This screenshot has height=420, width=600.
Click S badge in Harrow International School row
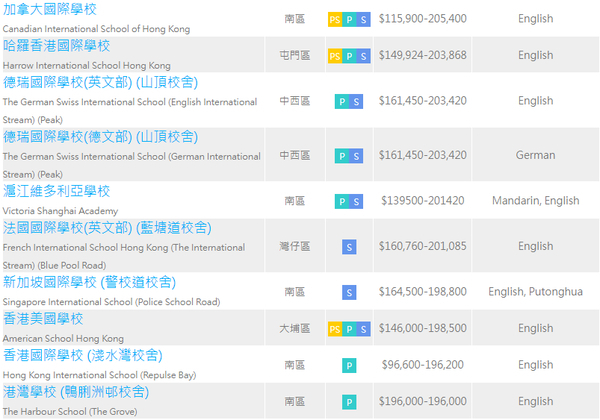(364, 56)
